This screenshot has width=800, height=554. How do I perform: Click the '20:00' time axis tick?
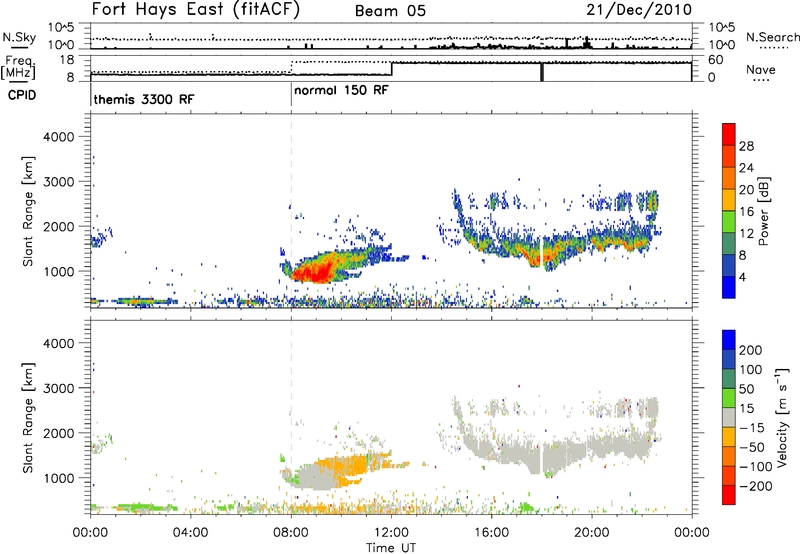tap(592, 533)
